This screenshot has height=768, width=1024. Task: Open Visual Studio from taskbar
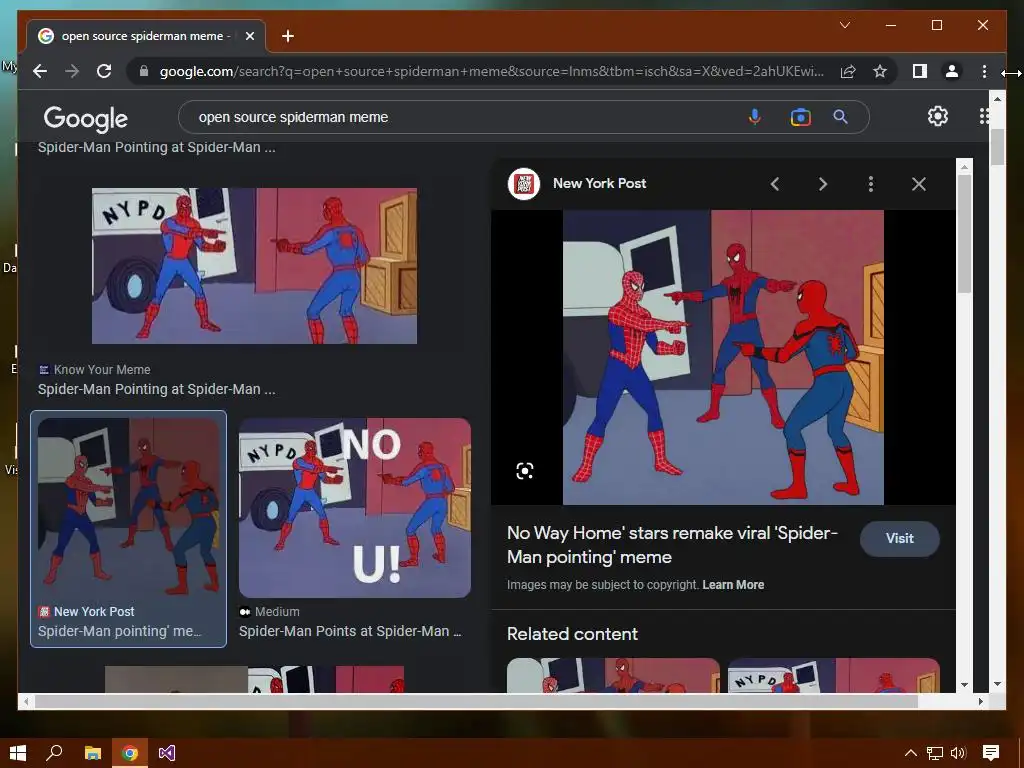167,753
